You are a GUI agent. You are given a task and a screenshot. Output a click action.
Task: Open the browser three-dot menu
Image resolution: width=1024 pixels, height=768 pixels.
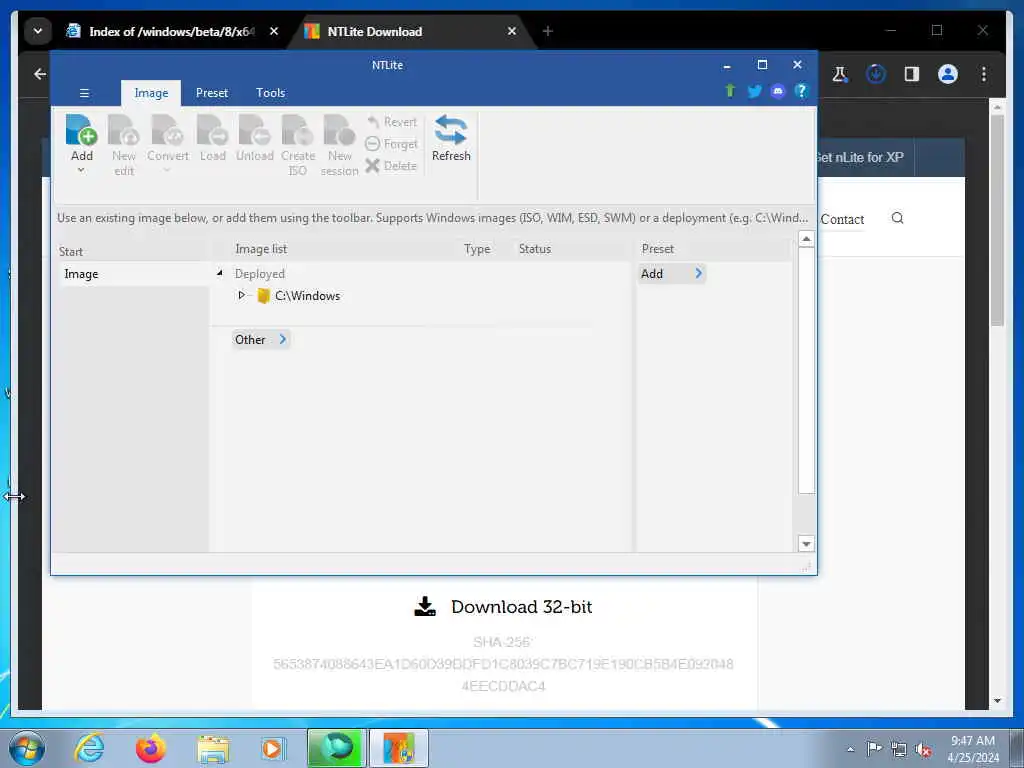[x=984, y=74]
